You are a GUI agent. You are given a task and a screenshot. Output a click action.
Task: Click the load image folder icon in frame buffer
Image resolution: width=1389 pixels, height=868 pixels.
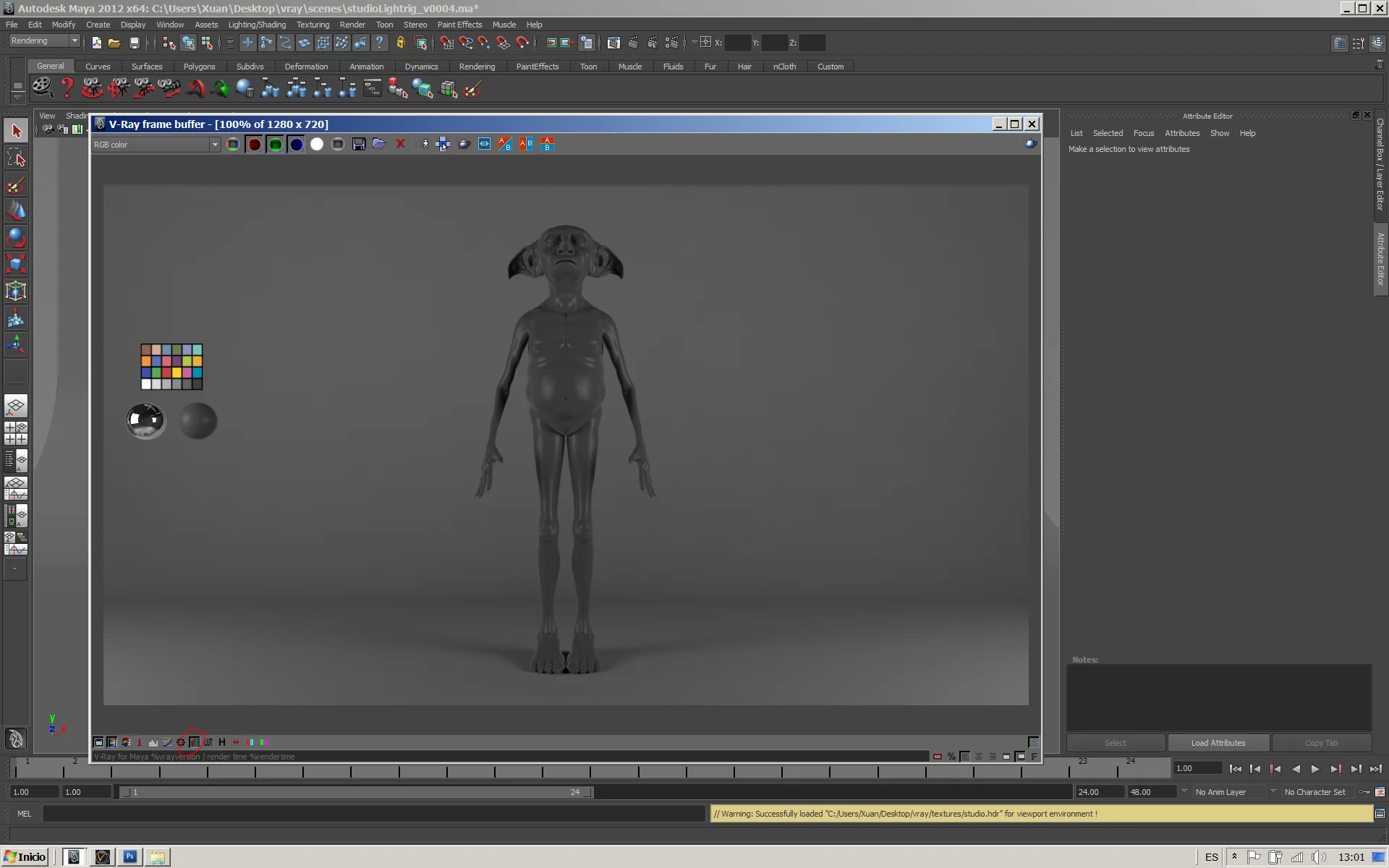tap(379, 144)
